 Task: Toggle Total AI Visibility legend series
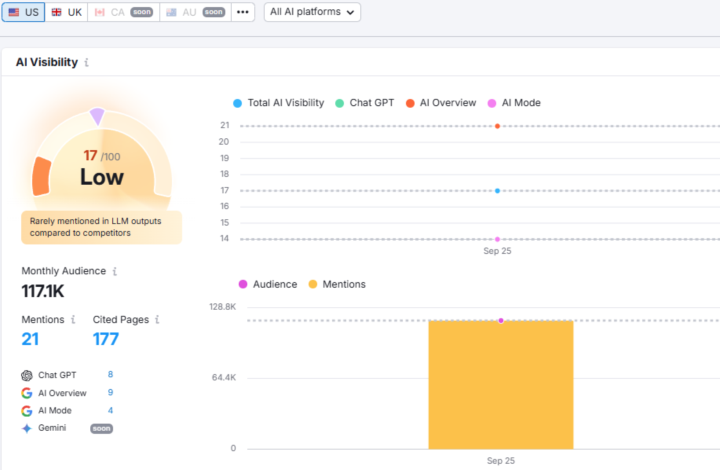tap(278, 102)
